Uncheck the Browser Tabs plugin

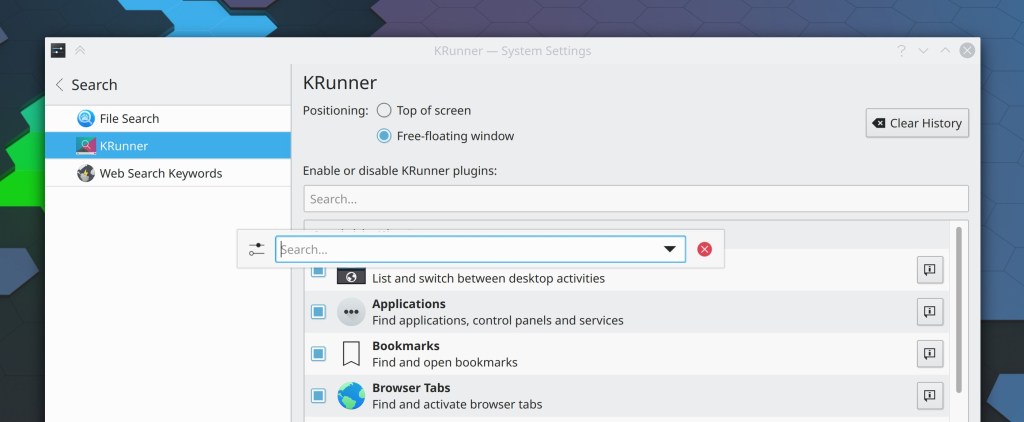(318, 396)
